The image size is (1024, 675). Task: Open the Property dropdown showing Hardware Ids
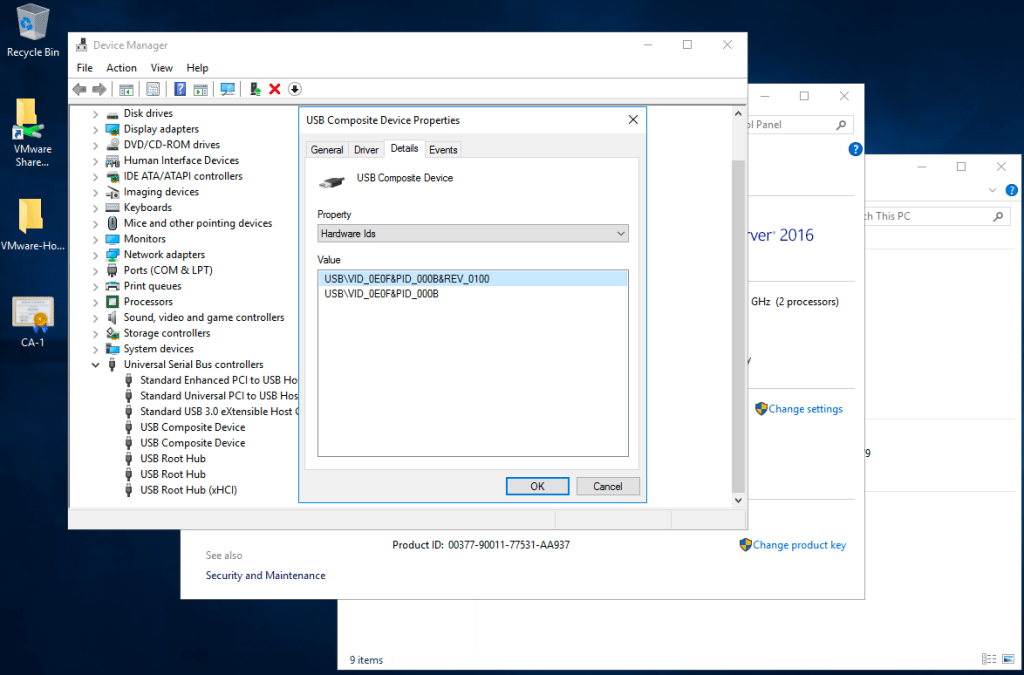click(x=472, y=234)
